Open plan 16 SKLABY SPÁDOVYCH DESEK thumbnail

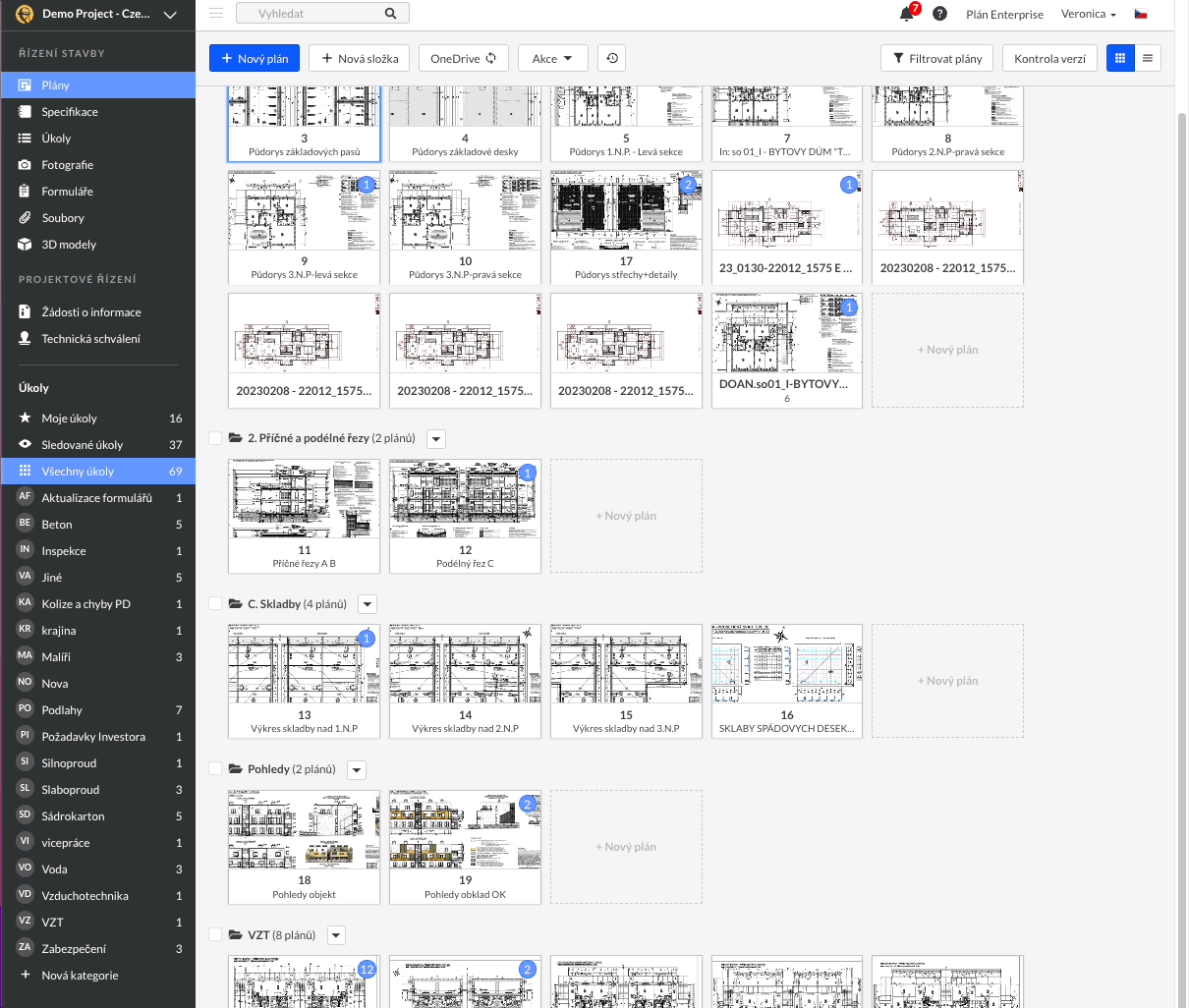787,681
